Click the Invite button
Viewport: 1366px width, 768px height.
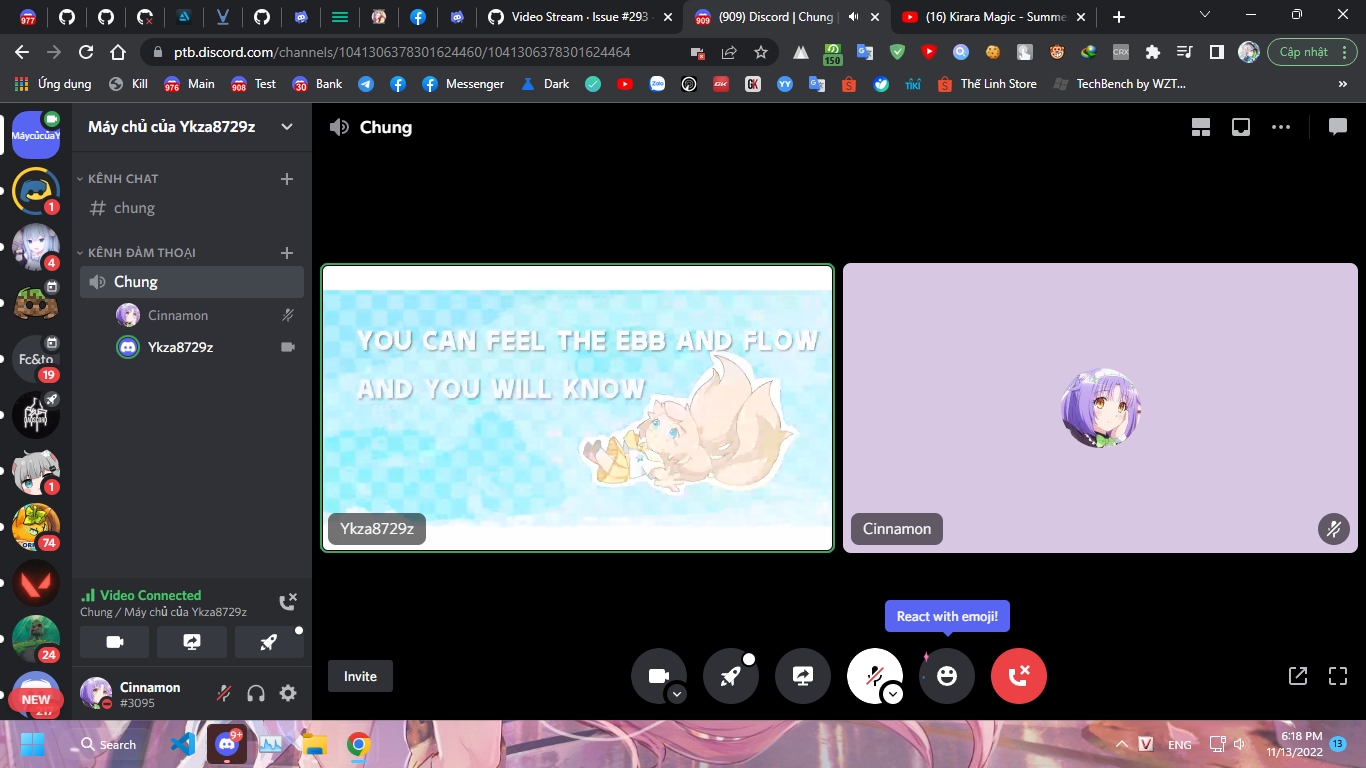360,676
